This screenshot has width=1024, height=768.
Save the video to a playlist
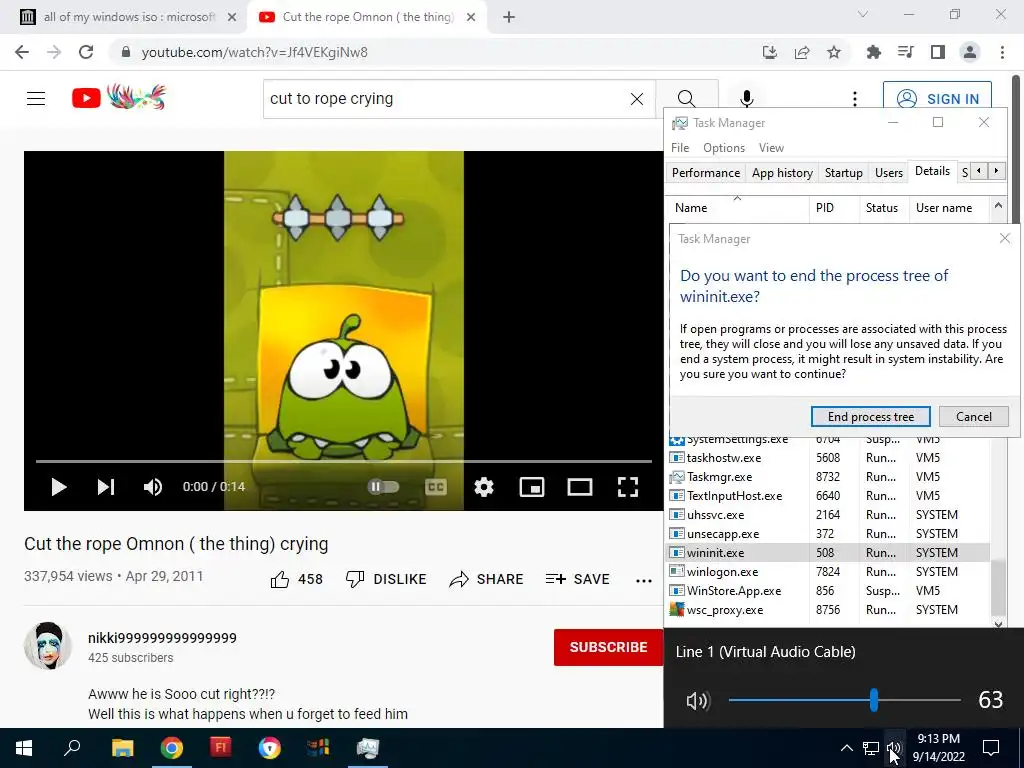pyautogui.click(x=577, y=579)
